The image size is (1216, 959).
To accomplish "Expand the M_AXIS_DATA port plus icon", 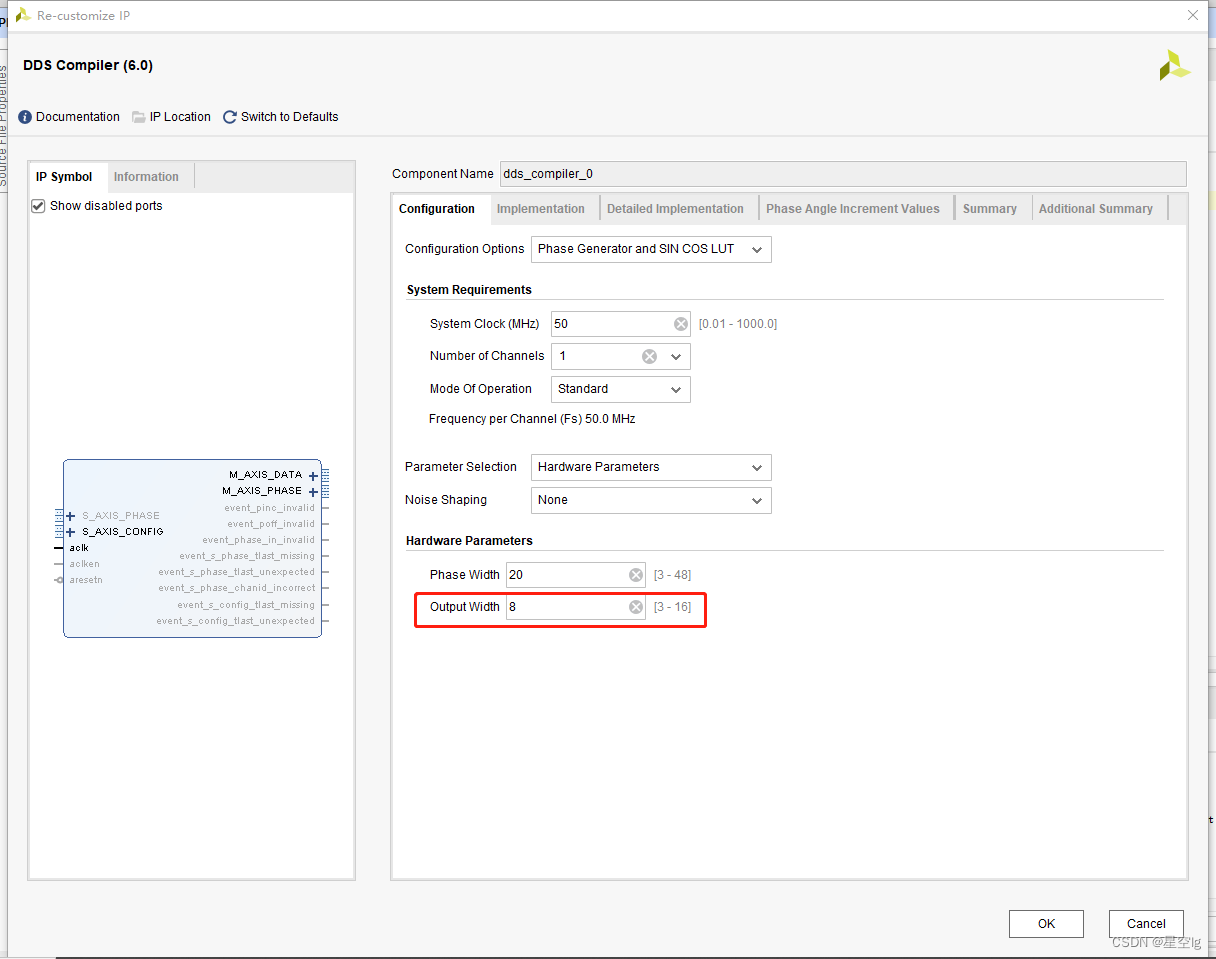I will 313,476.
